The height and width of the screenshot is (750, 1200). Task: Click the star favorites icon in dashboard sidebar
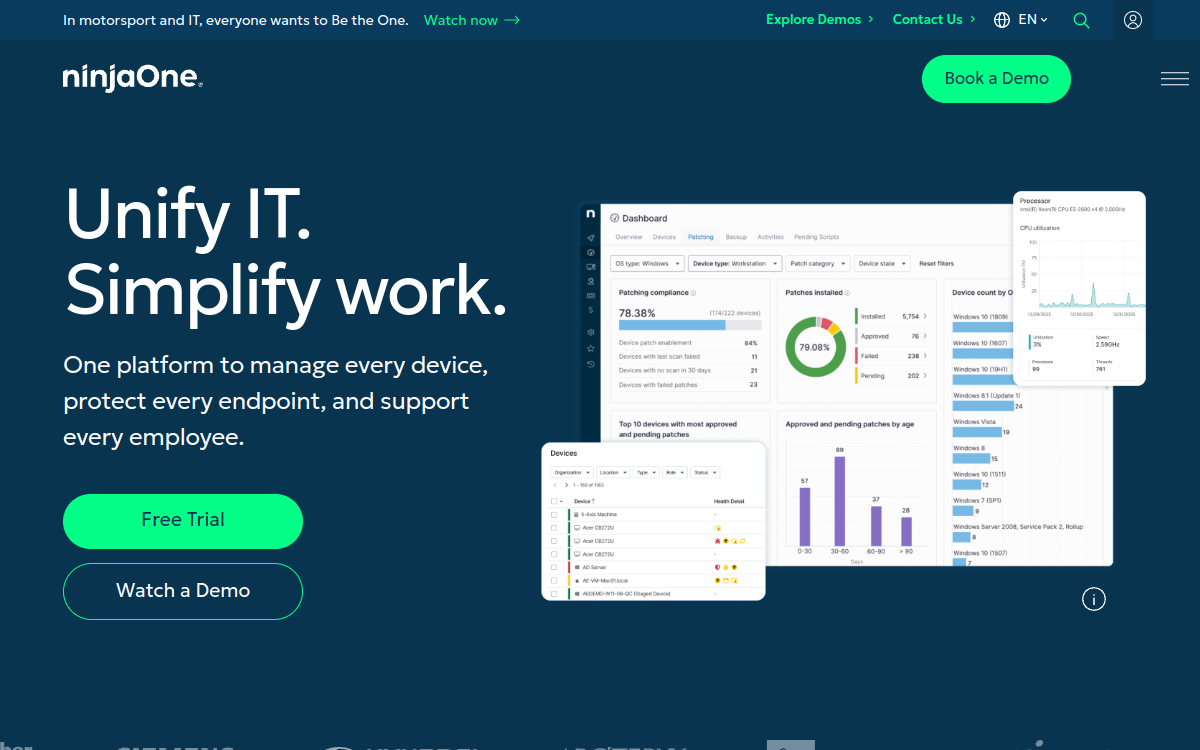pyautogui.click(x=591, y=348)
